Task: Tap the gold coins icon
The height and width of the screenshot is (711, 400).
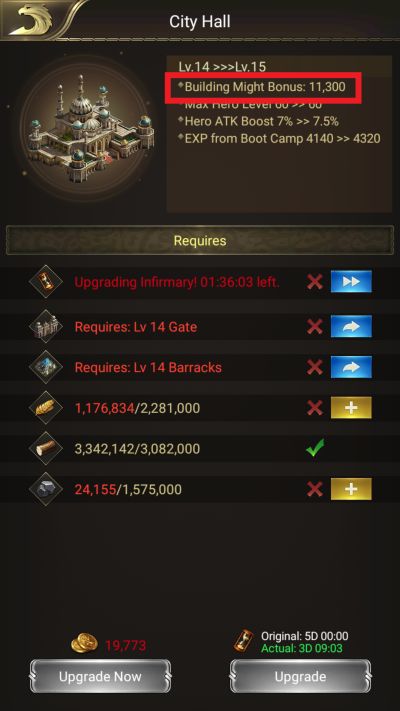Action: pos(84,643)
